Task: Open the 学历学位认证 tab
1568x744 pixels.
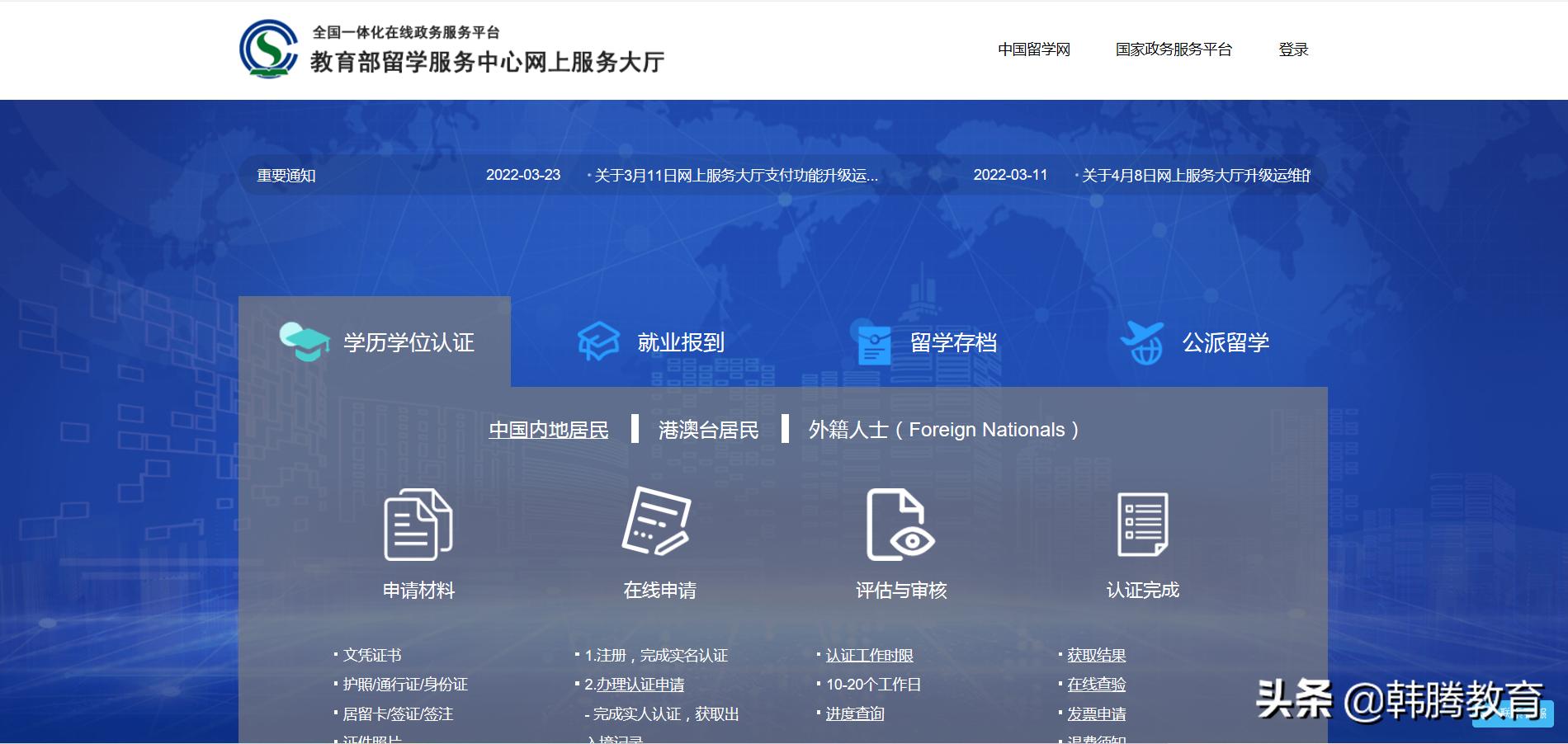Action: coord(375,341)
